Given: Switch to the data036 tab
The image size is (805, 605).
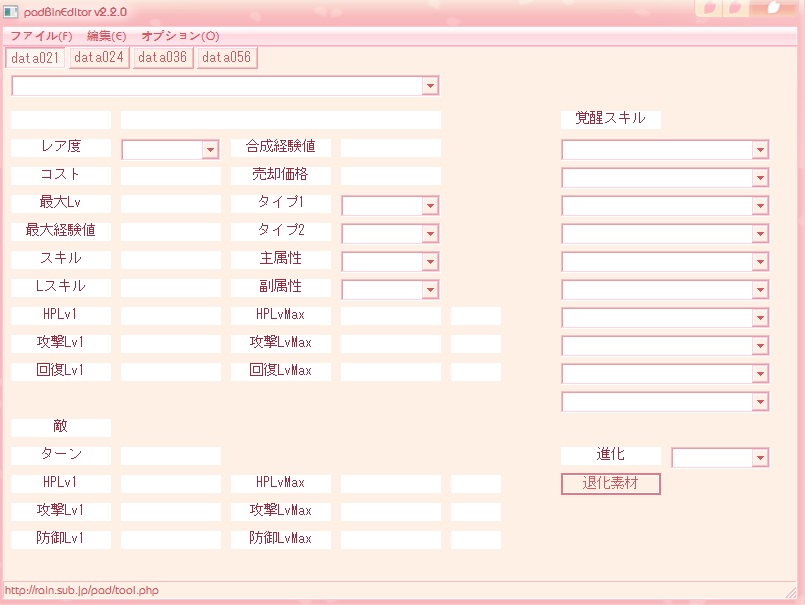Looking at the screenshot, I should [163, 58].
